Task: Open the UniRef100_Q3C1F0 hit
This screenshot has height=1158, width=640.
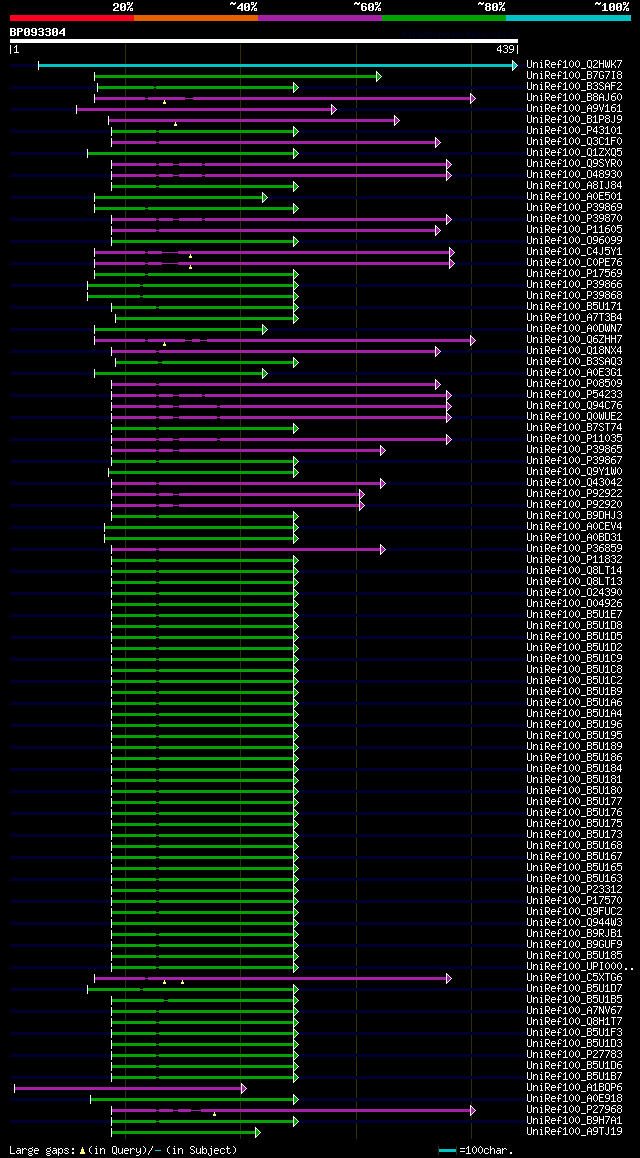Action: point(574,141)
